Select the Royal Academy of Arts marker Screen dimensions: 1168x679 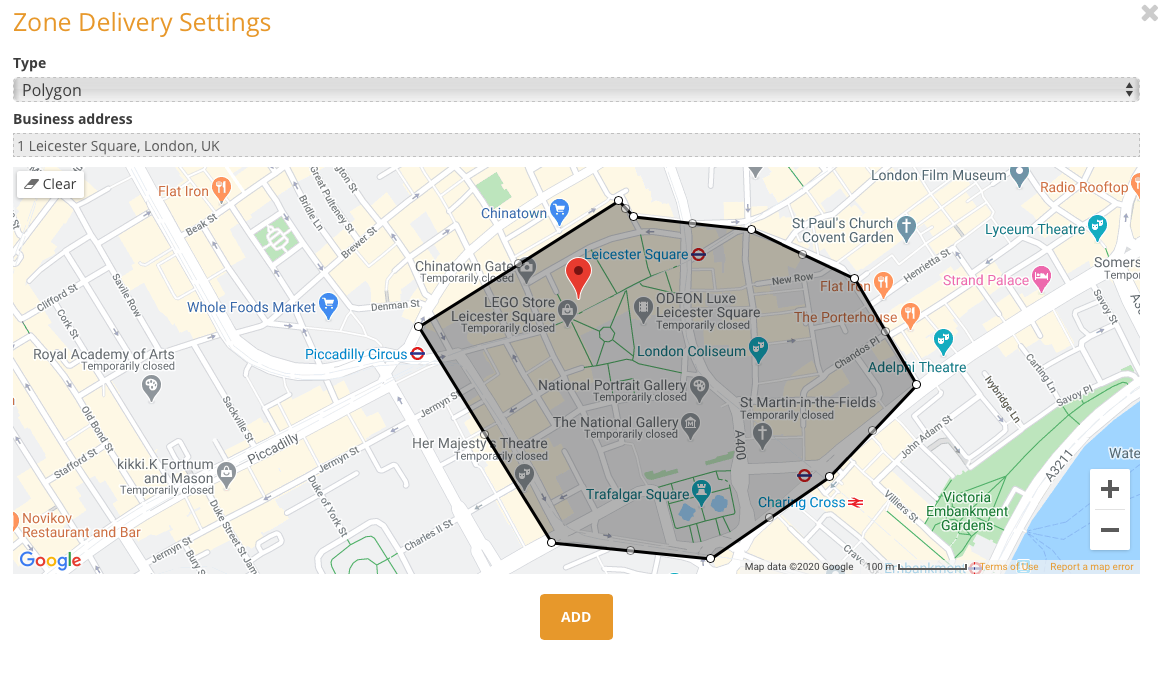pos(151,387)
